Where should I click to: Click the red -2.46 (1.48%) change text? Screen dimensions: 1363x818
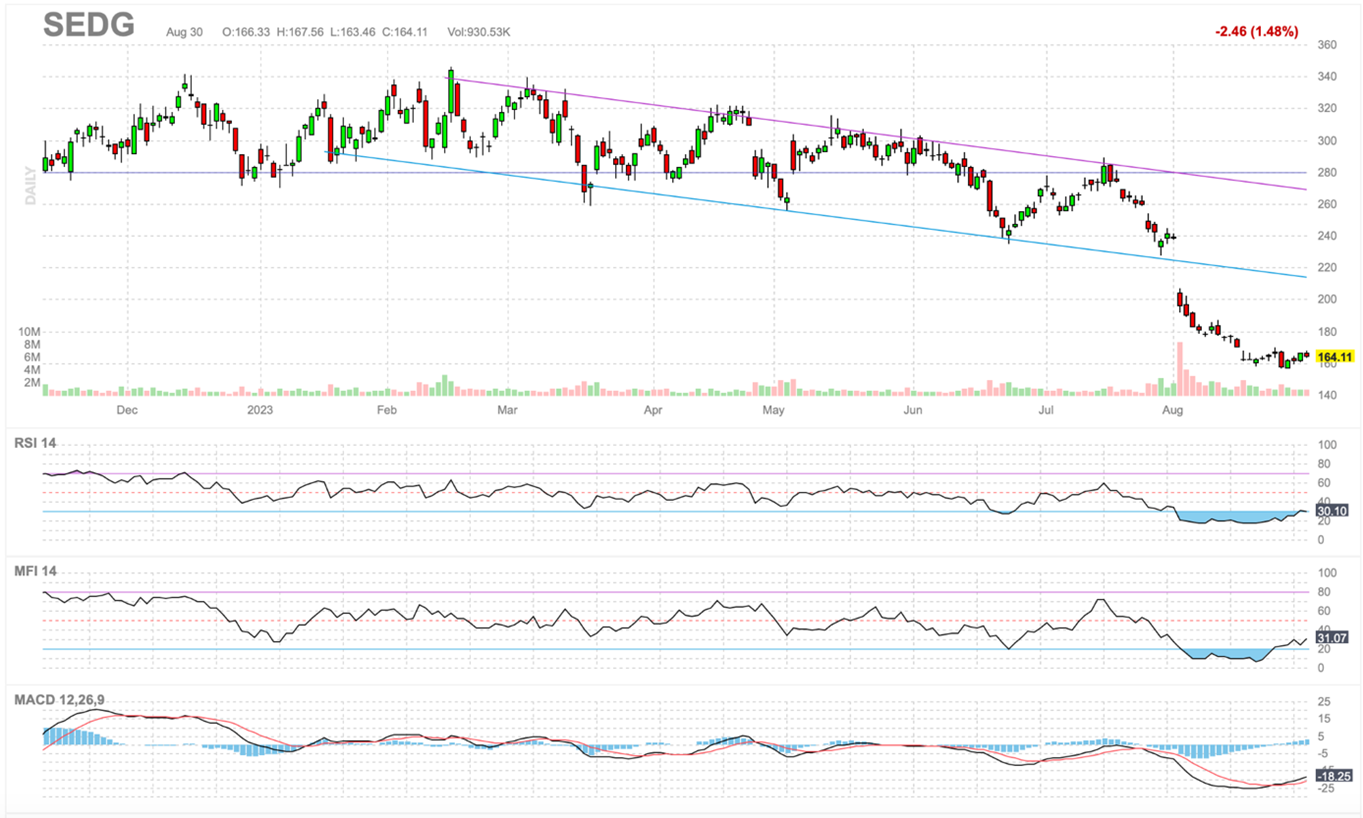tap(1256, 32)
